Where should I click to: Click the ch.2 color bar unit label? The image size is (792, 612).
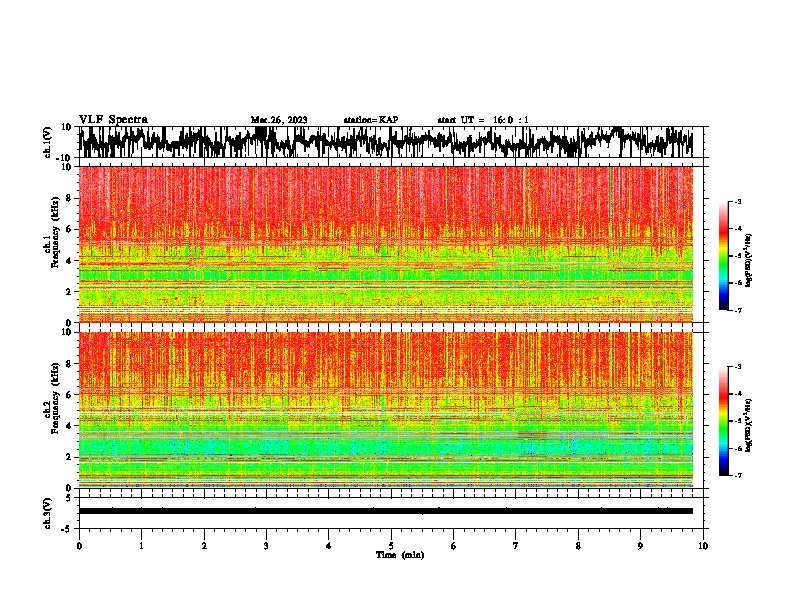click(749, 426)
